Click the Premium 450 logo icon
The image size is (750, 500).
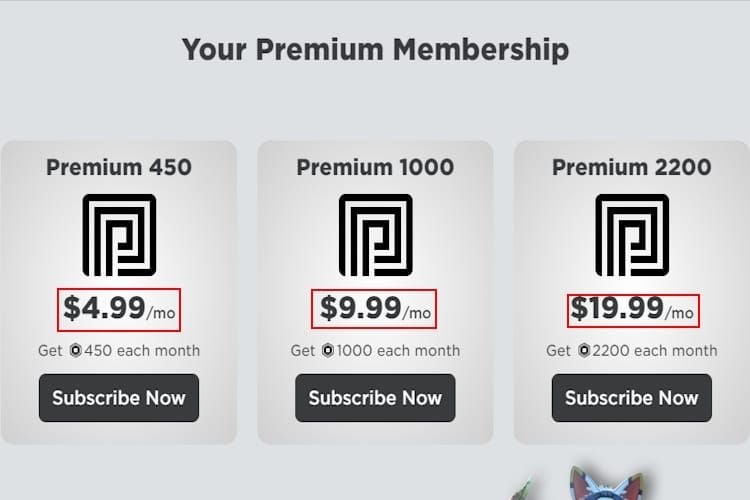pyautogui.click(x=119, y=235)
